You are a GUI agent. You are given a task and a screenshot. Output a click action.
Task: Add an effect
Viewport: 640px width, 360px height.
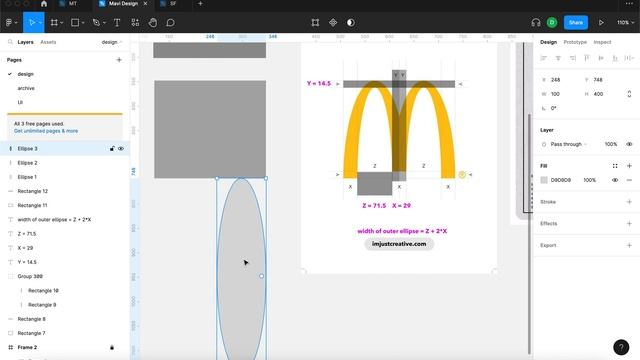tap(629, 224)
